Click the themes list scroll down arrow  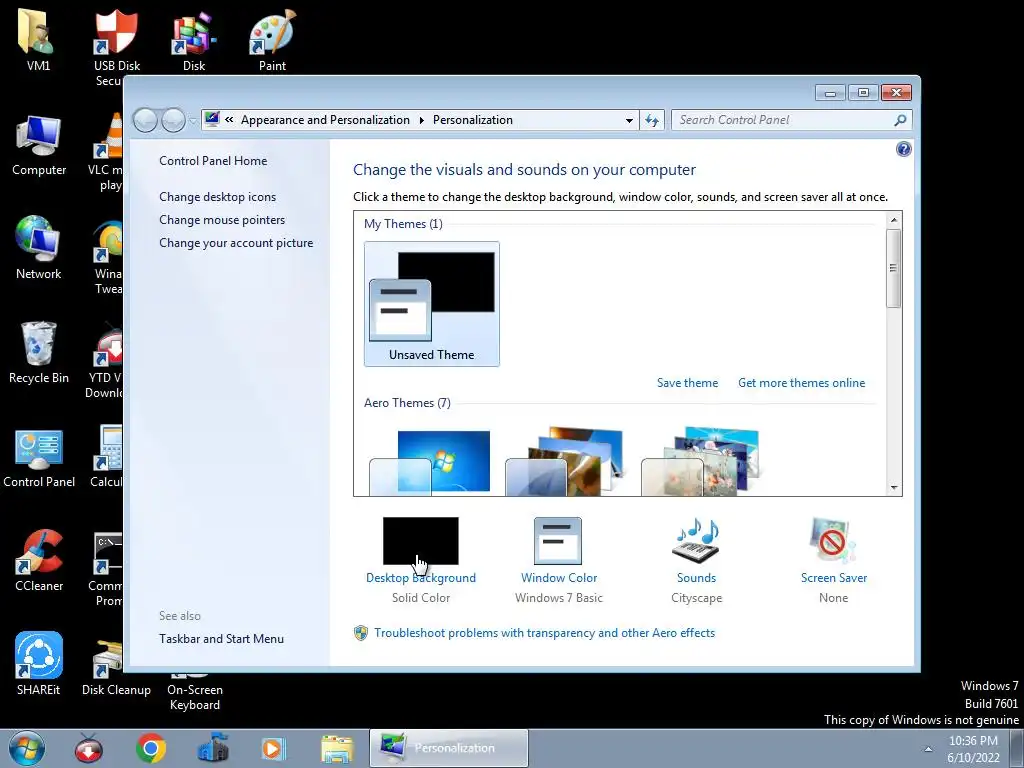pos(894,488)
